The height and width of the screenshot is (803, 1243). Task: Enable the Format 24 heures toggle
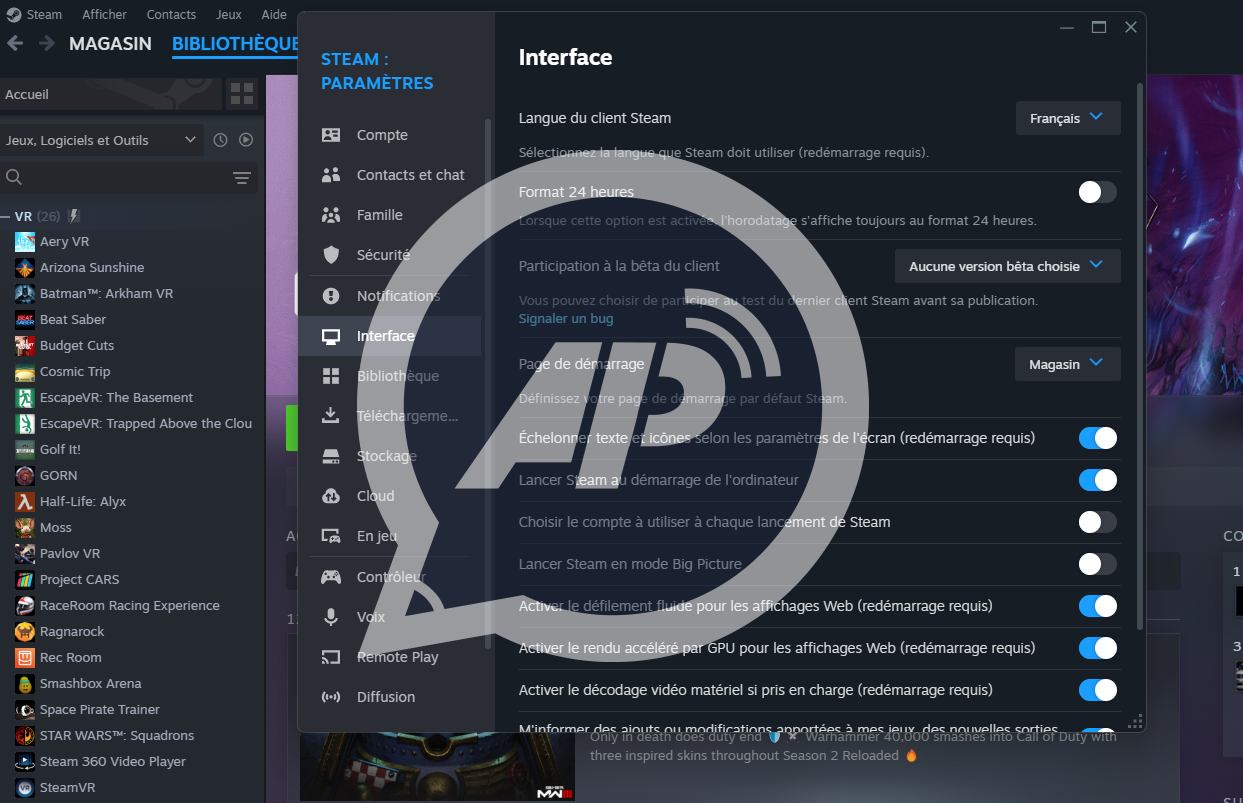point(1097,192)
